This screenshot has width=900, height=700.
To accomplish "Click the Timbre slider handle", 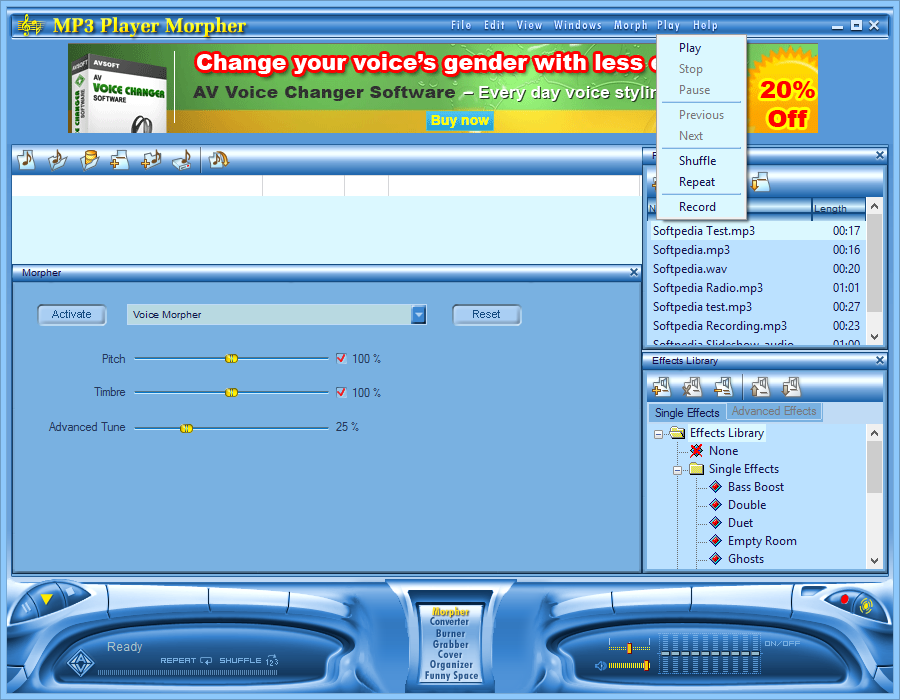I will (231, 392).
